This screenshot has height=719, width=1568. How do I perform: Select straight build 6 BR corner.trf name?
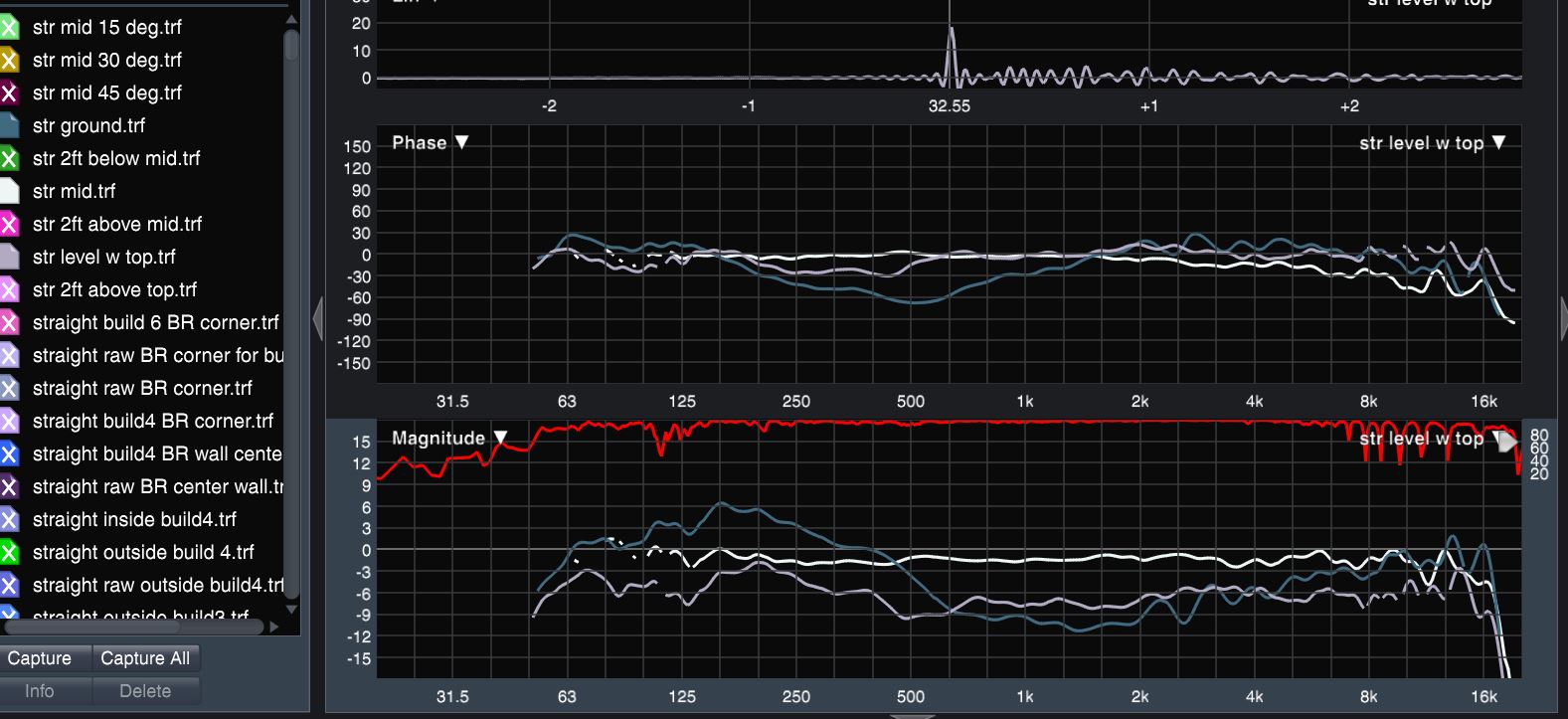click(x=156, y=322)
